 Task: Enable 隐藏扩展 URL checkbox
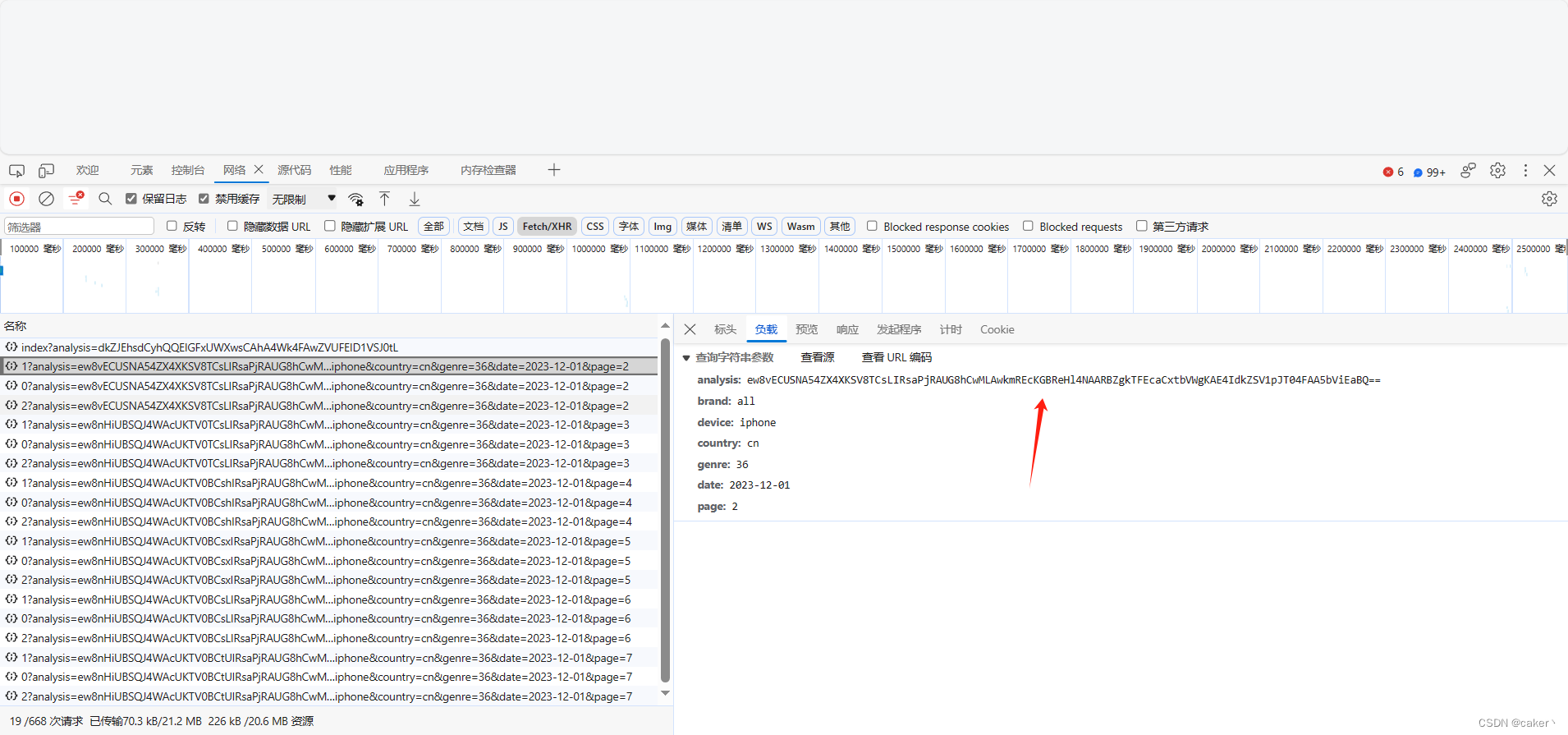(x=329, y=226)
